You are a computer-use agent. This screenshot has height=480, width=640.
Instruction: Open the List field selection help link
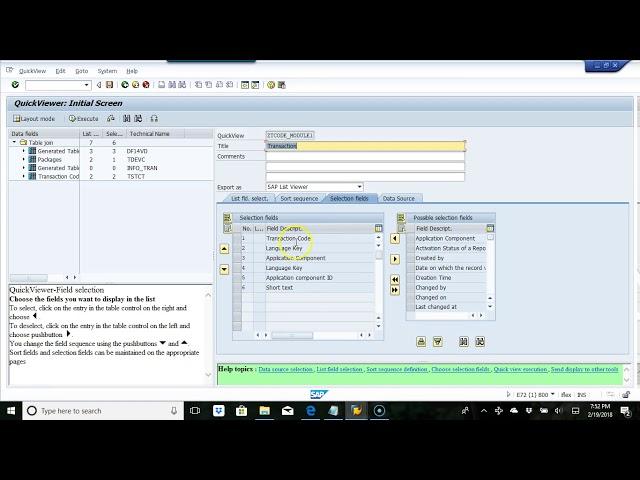[340, 369]
